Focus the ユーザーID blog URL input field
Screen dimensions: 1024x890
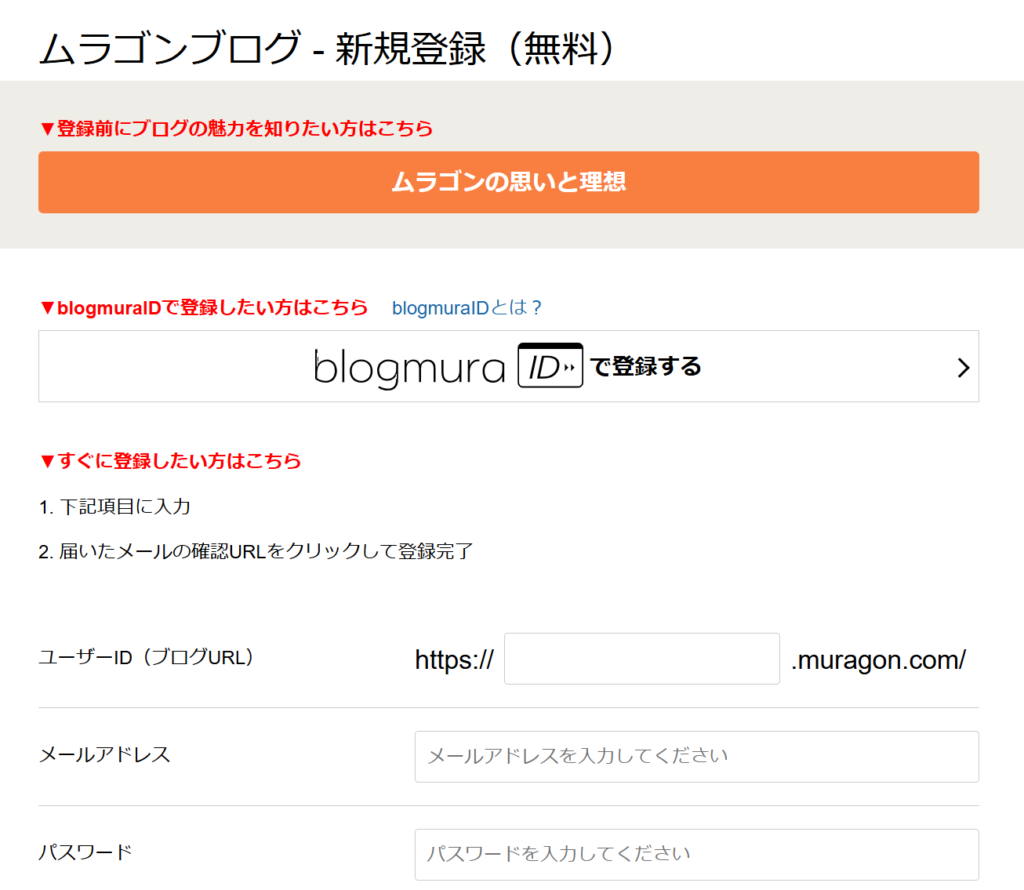641,659
